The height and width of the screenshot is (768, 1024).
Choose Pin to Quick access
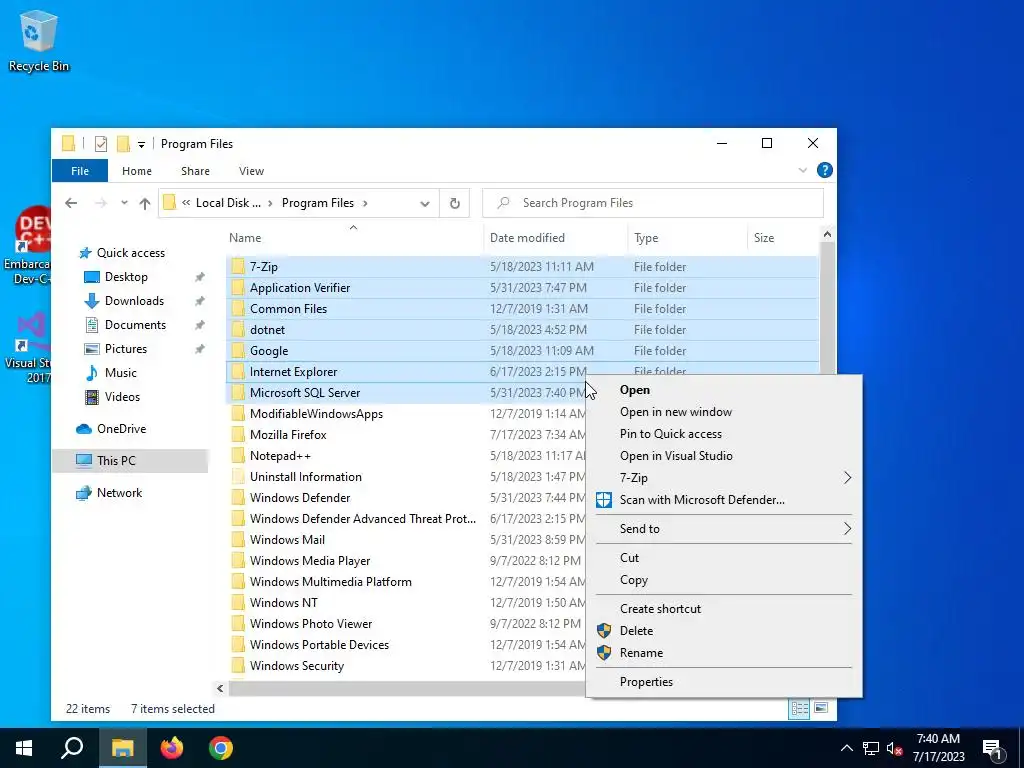(724, 434)
